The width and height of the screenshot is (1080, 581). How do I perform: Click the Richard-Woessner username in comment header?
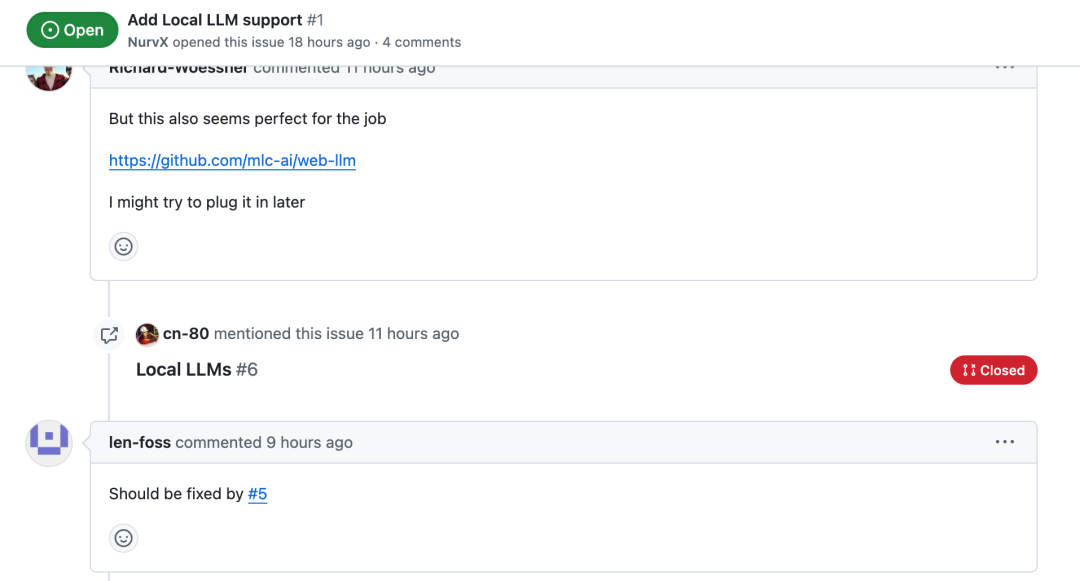tap(178, 69)
